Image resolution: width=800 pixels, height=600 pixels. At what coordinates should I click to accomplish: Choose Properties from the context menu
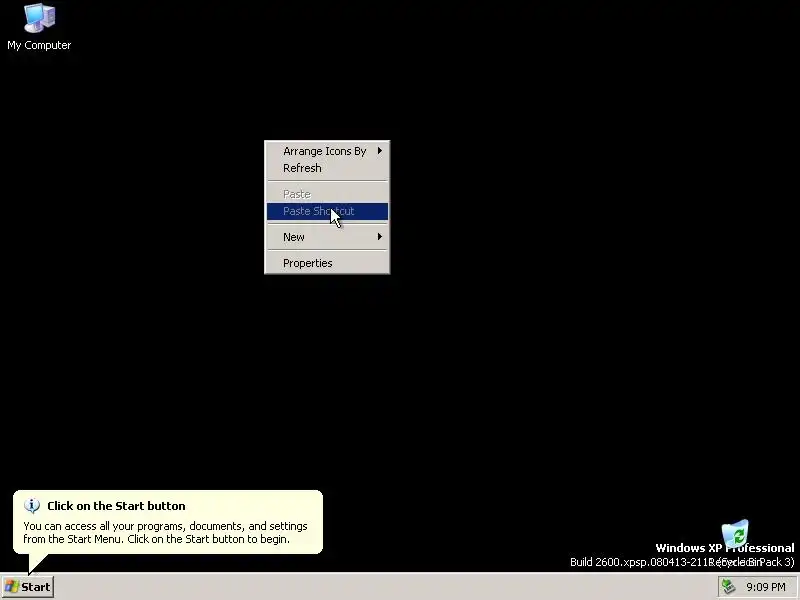[x=327, y=263]
